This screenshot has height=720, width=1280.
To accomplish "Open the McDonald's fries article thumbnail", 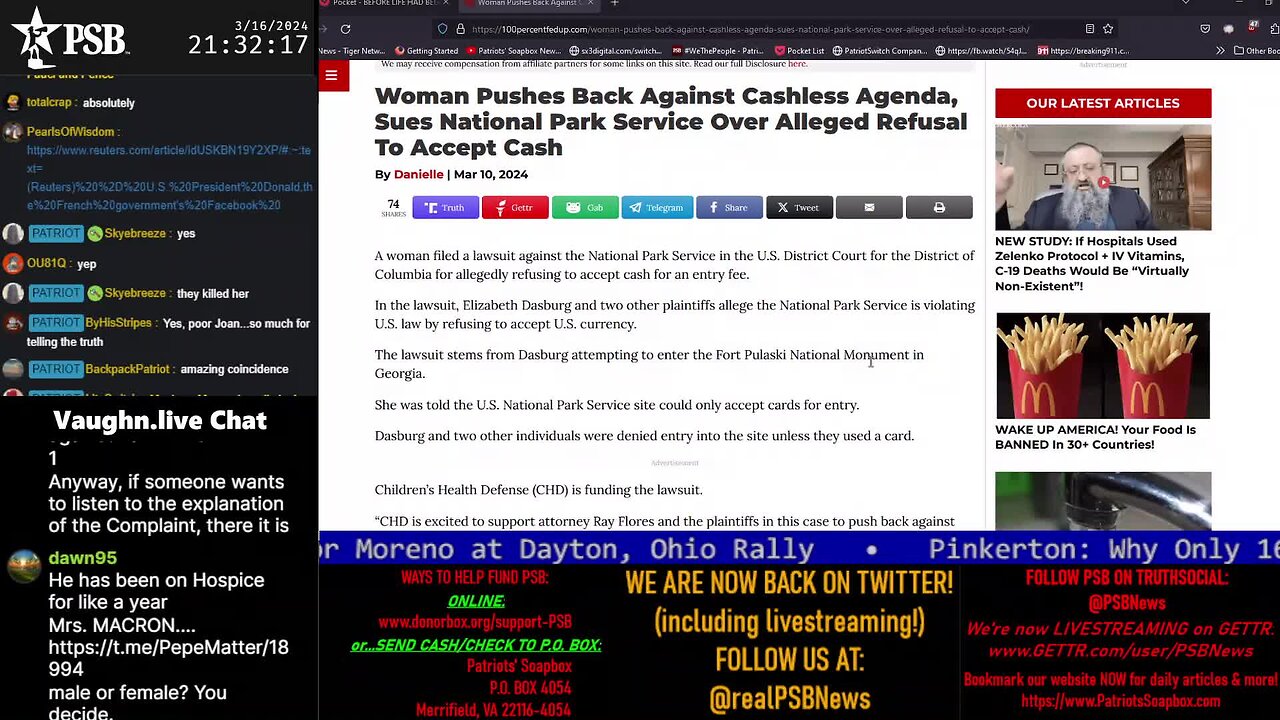I will tap(1102, 366).
